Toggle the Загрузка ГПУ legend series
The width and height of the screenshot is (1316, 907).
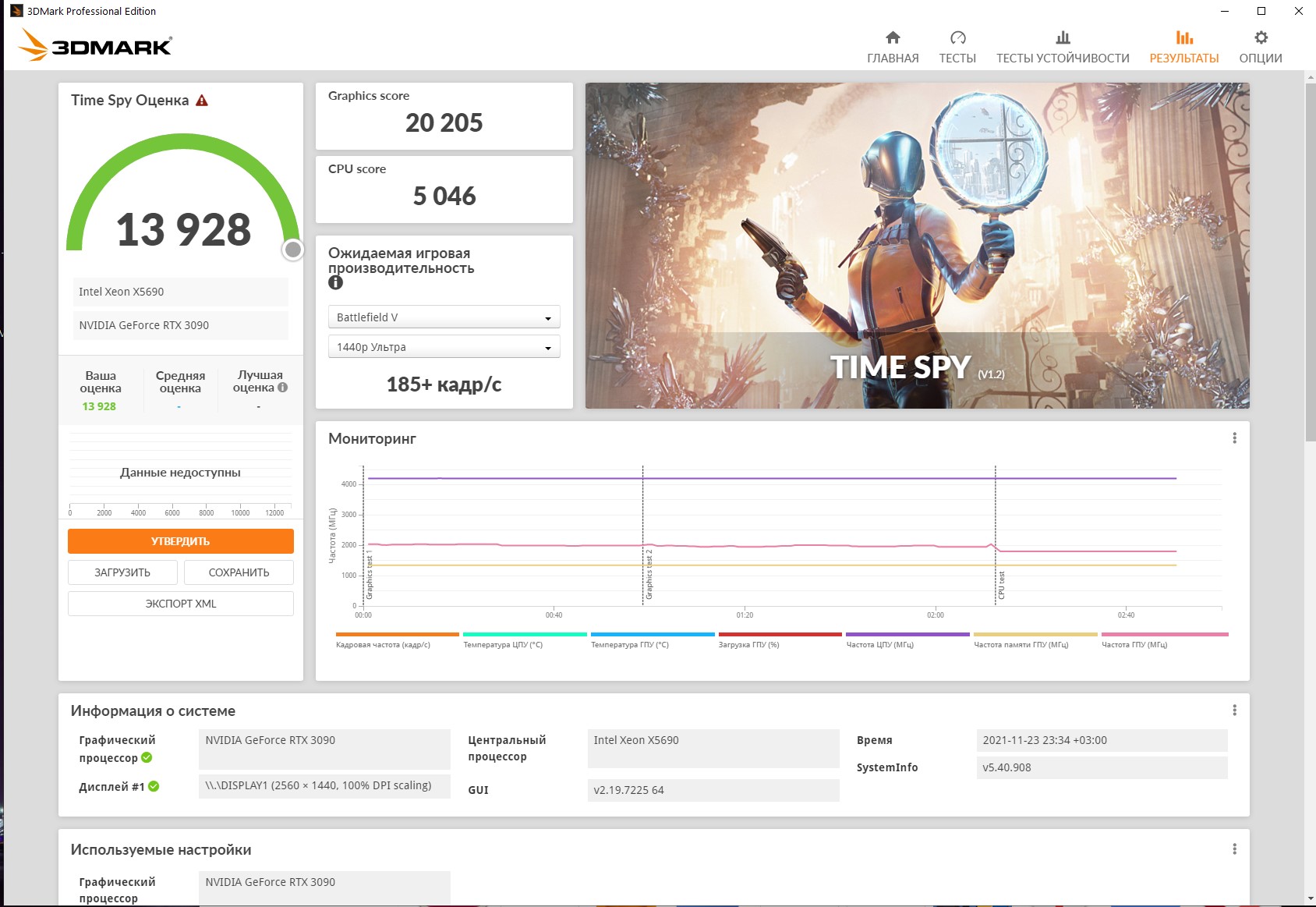(x=780, y=640)
